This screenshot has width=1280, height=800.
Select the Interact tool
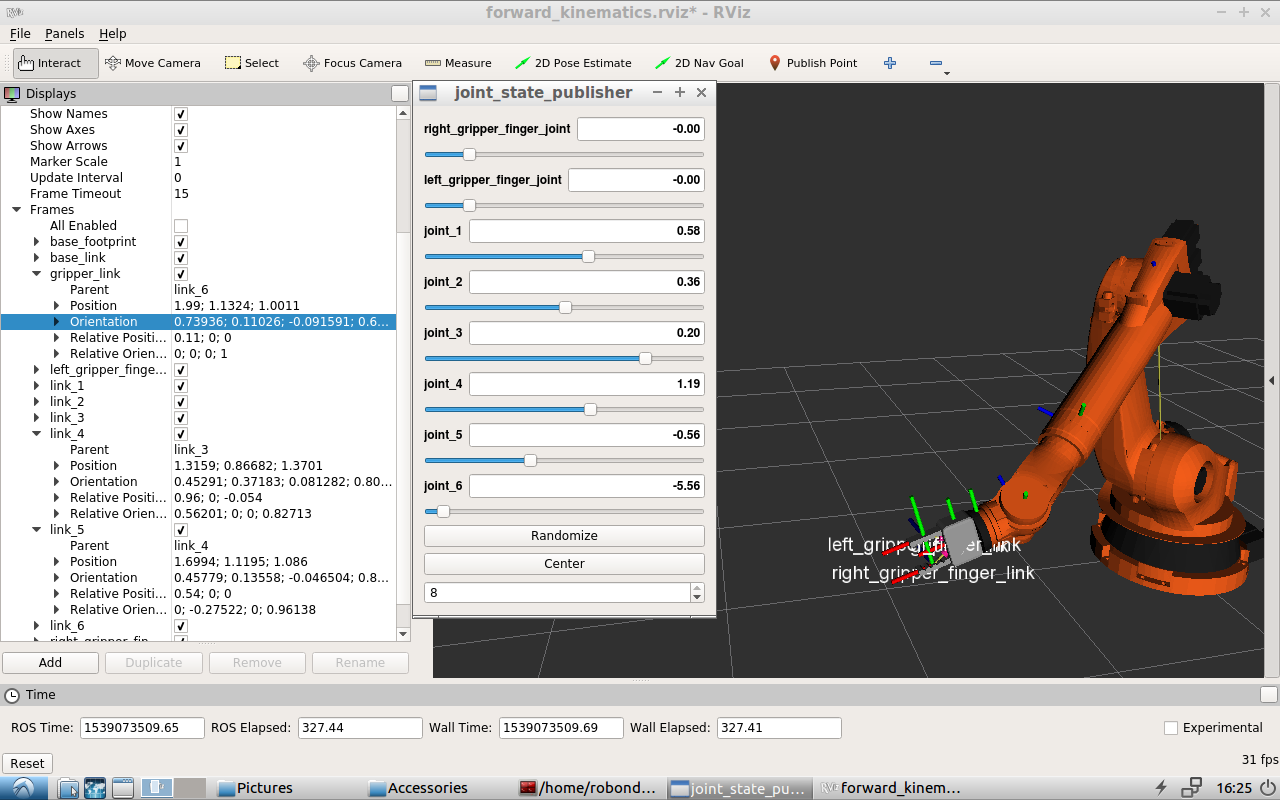pos(56,63)
